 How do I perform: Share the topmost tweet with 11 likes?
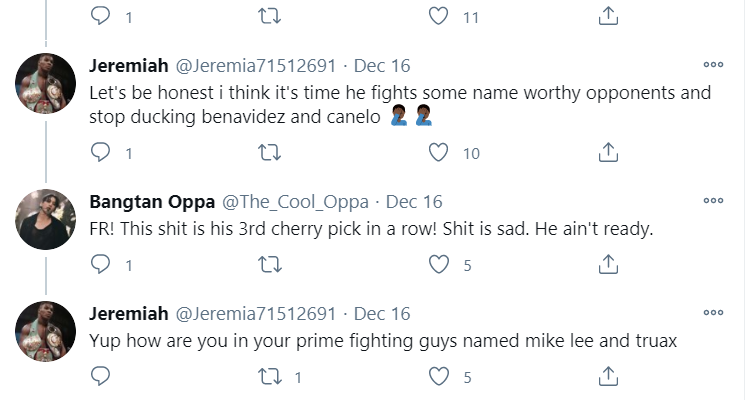608,16
